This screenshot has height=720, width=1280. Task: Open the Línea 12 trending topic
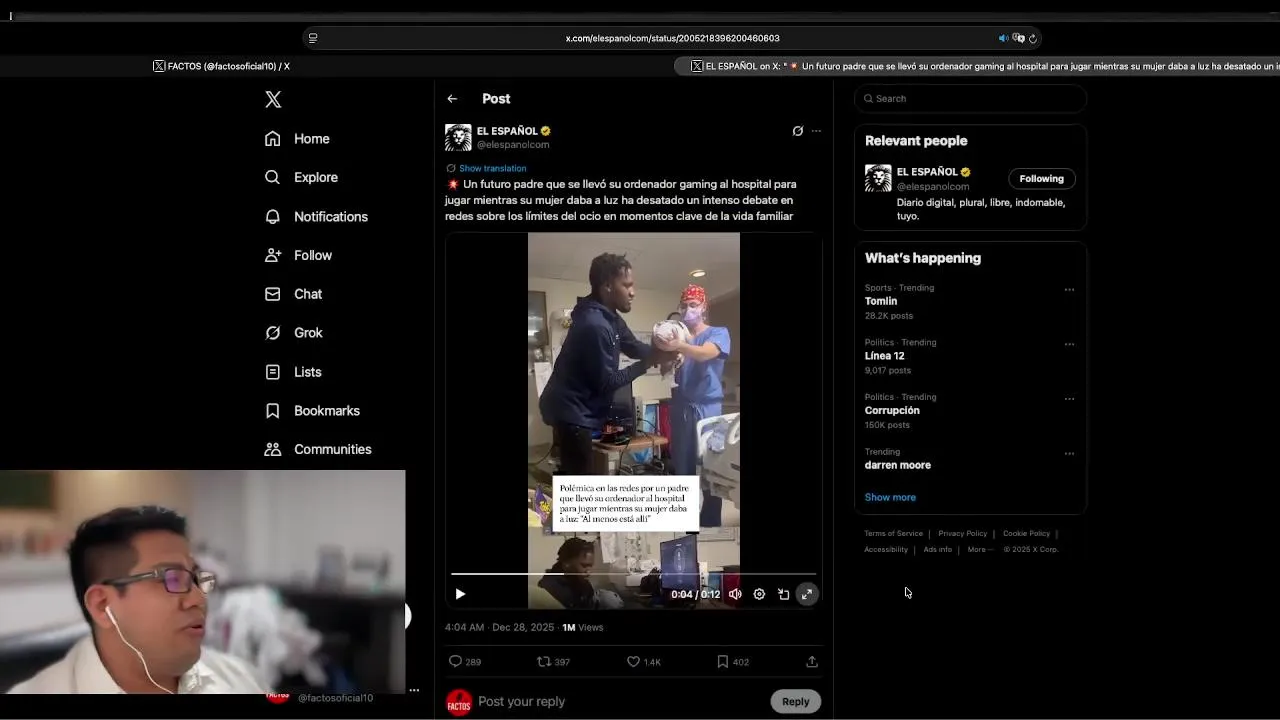click(885, 356)
